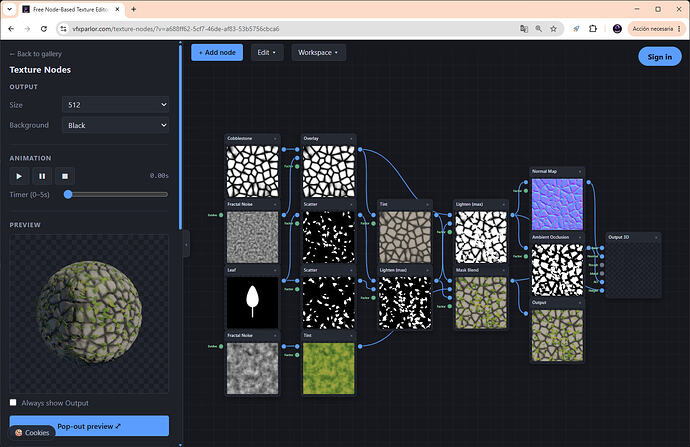Screen dimensions: 690x447
Task: Expand the Workspace dropdown menu
Action: click(318, 52)
